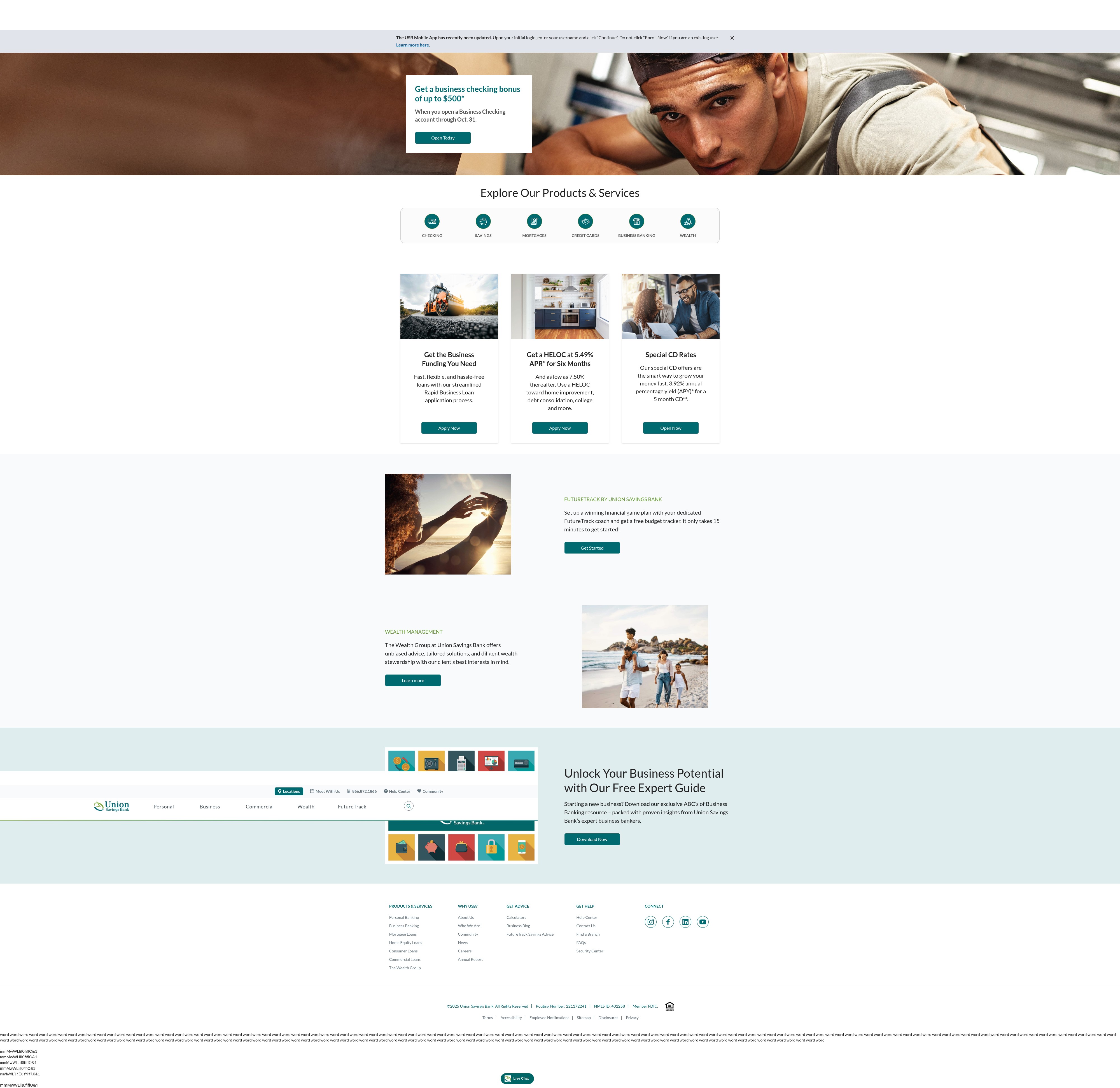Screen dimensions: 1120x1088
Task: Open The Wealth Group footer link
Action: 405,968
